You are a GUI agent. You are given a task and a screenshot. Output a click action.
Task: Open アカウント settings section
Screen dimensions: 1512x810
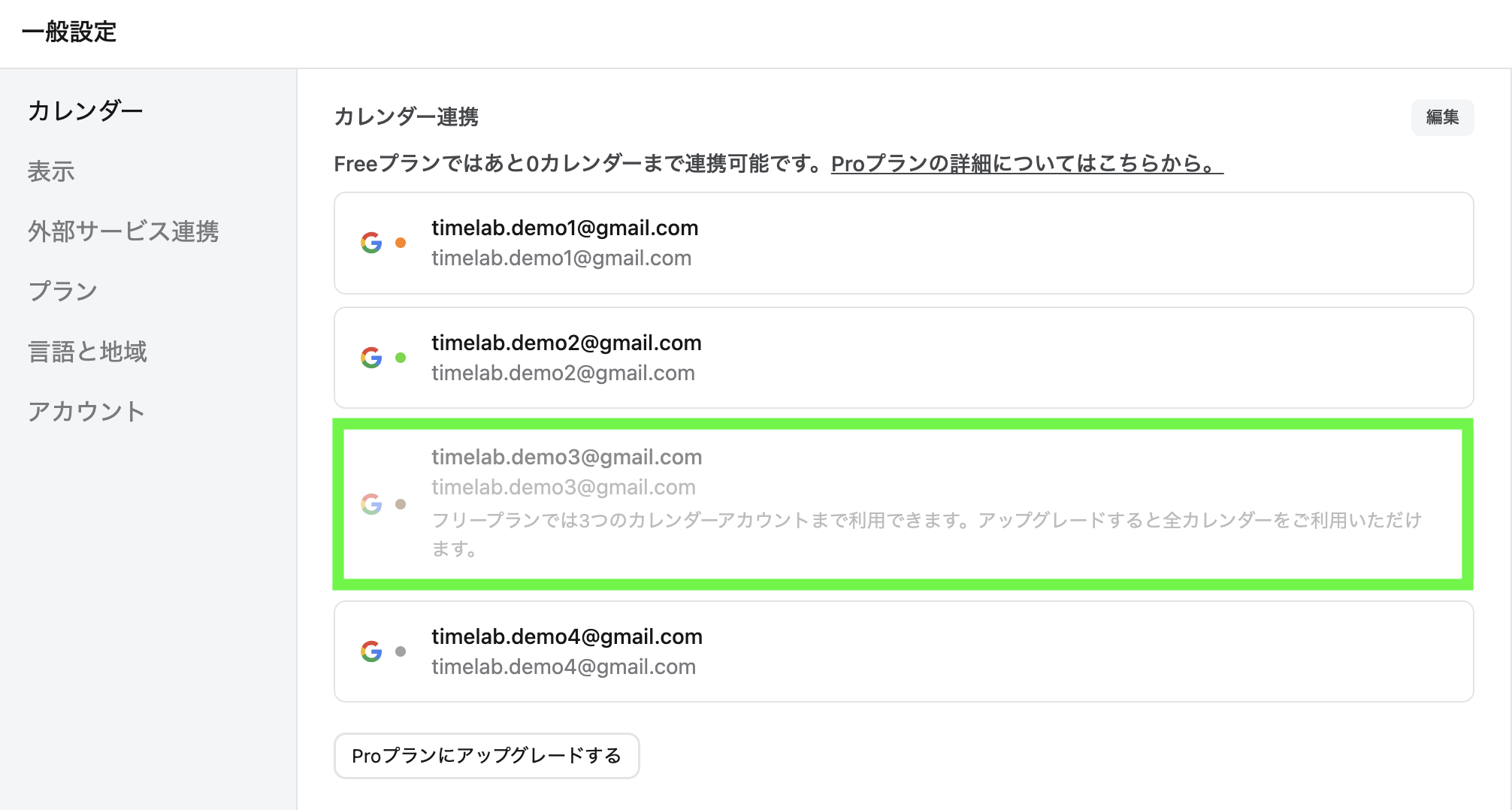[x=86, y=412]
